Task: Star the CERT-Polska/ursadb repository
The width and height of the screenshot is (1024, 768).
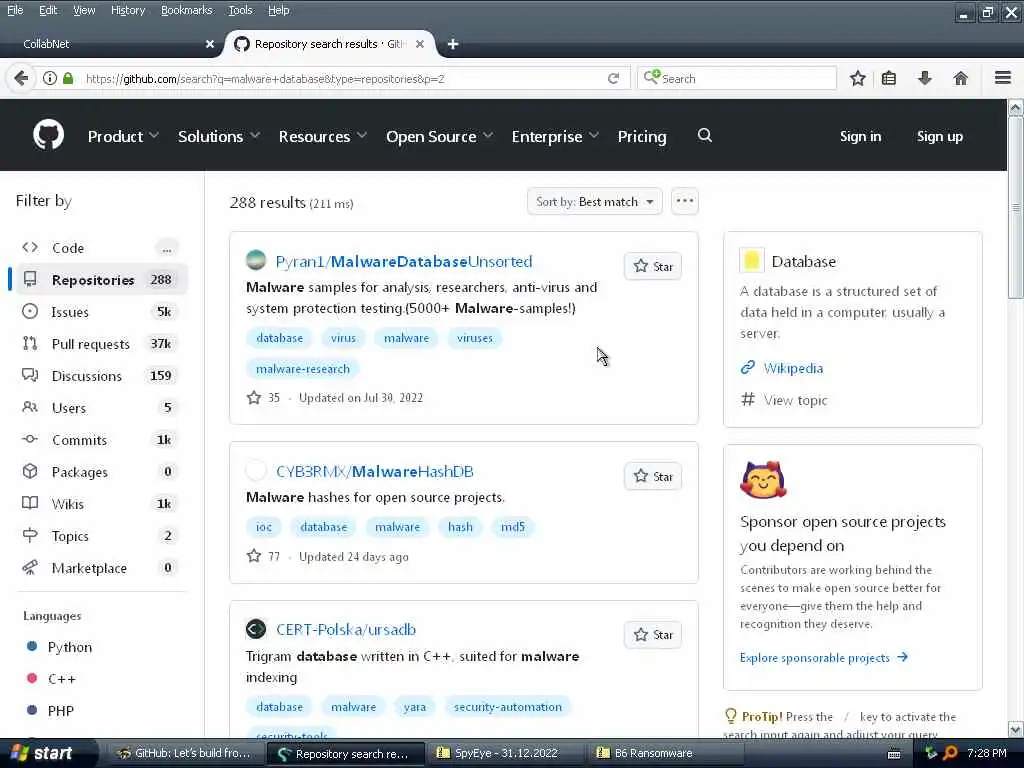Action: pyautogui.click(x=652, y=634)
